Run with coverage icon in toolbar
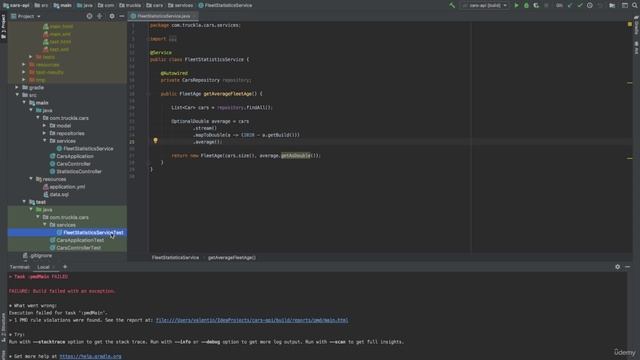Screen dimensions: 640x360 [536, 5]
